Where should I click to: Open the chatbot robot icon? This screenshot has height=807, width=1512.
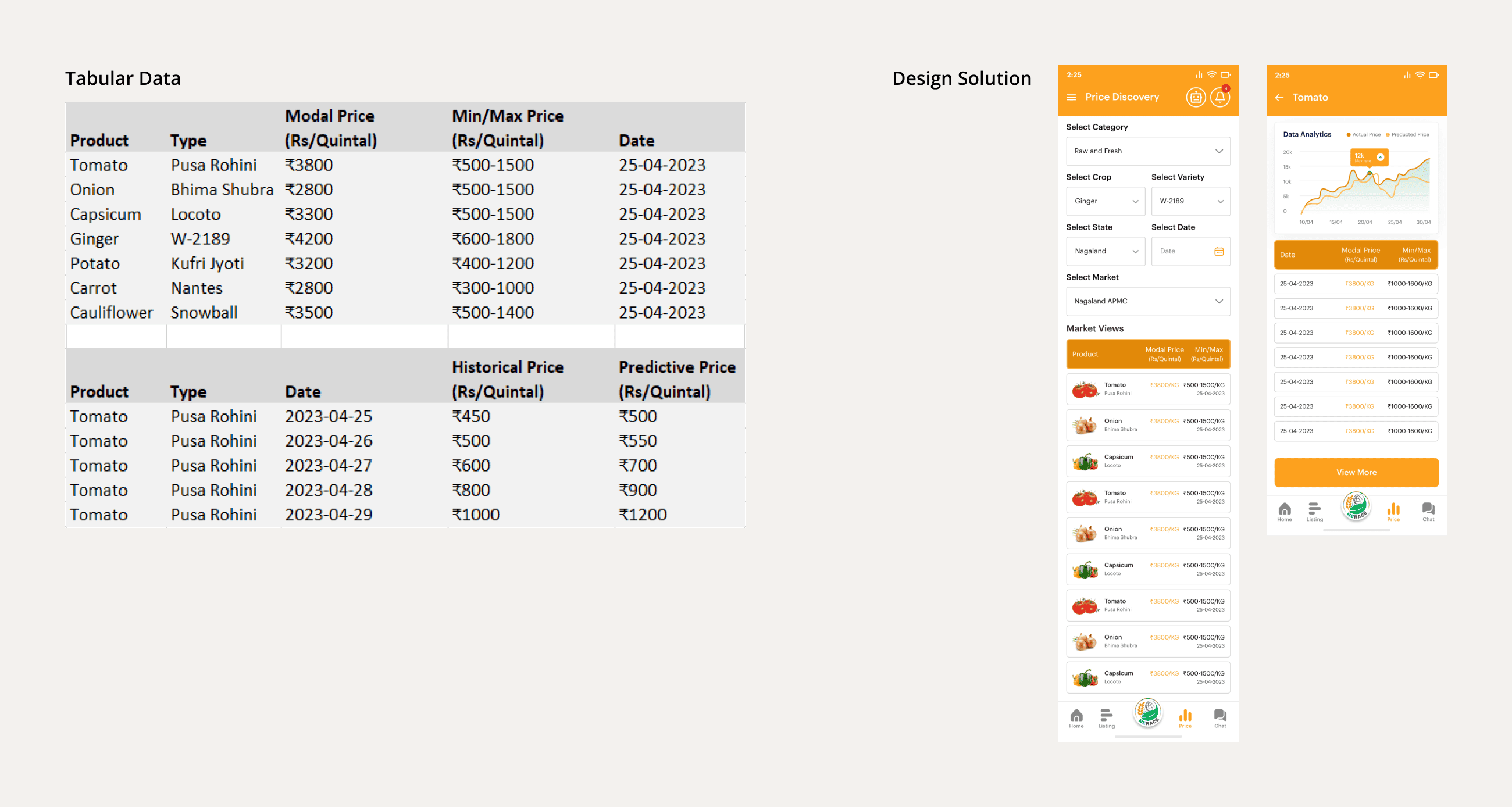tap(1196, 98)
